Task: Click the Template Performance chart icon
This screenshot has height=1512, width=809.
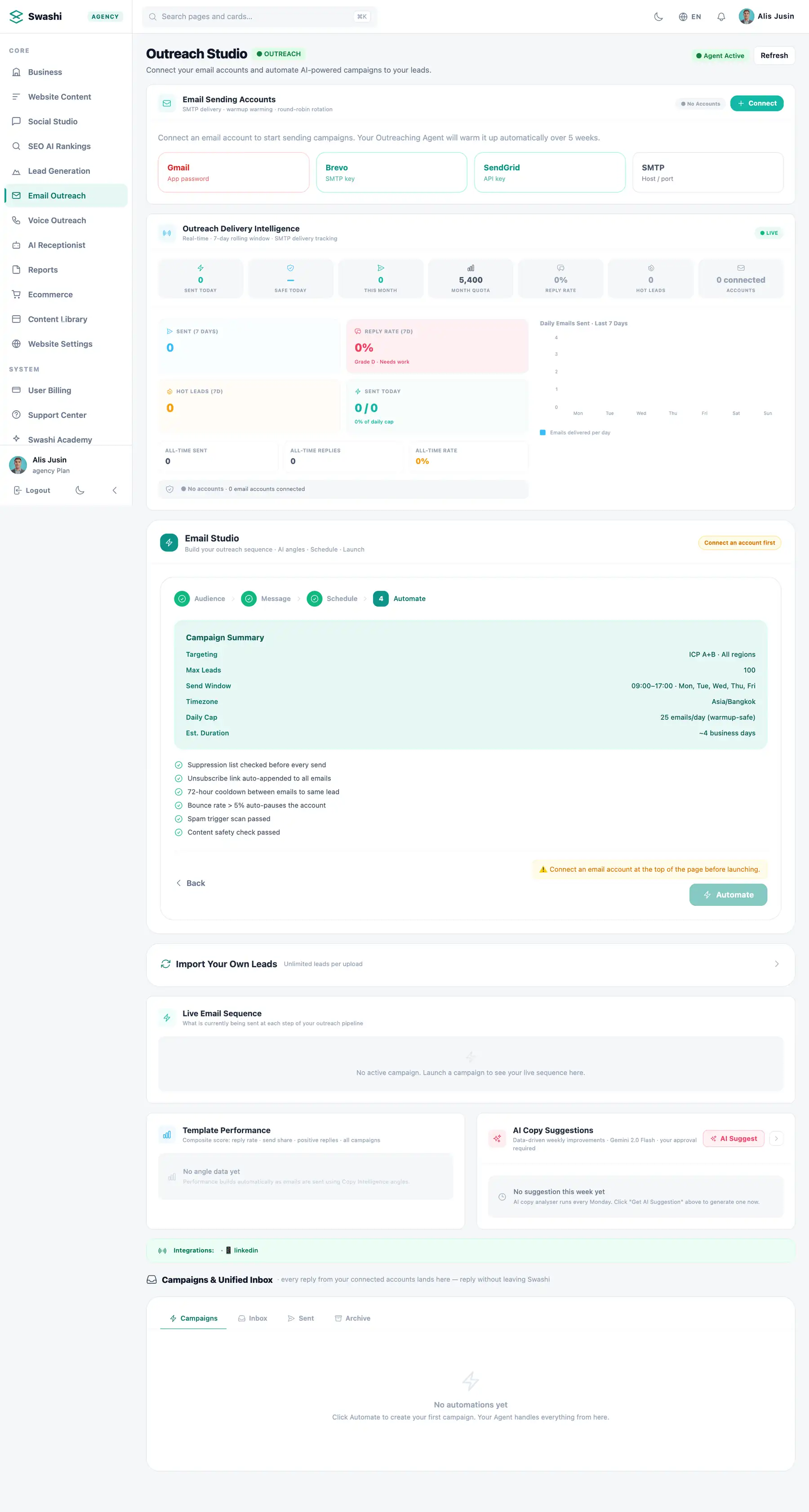Action: [167, 1135]
